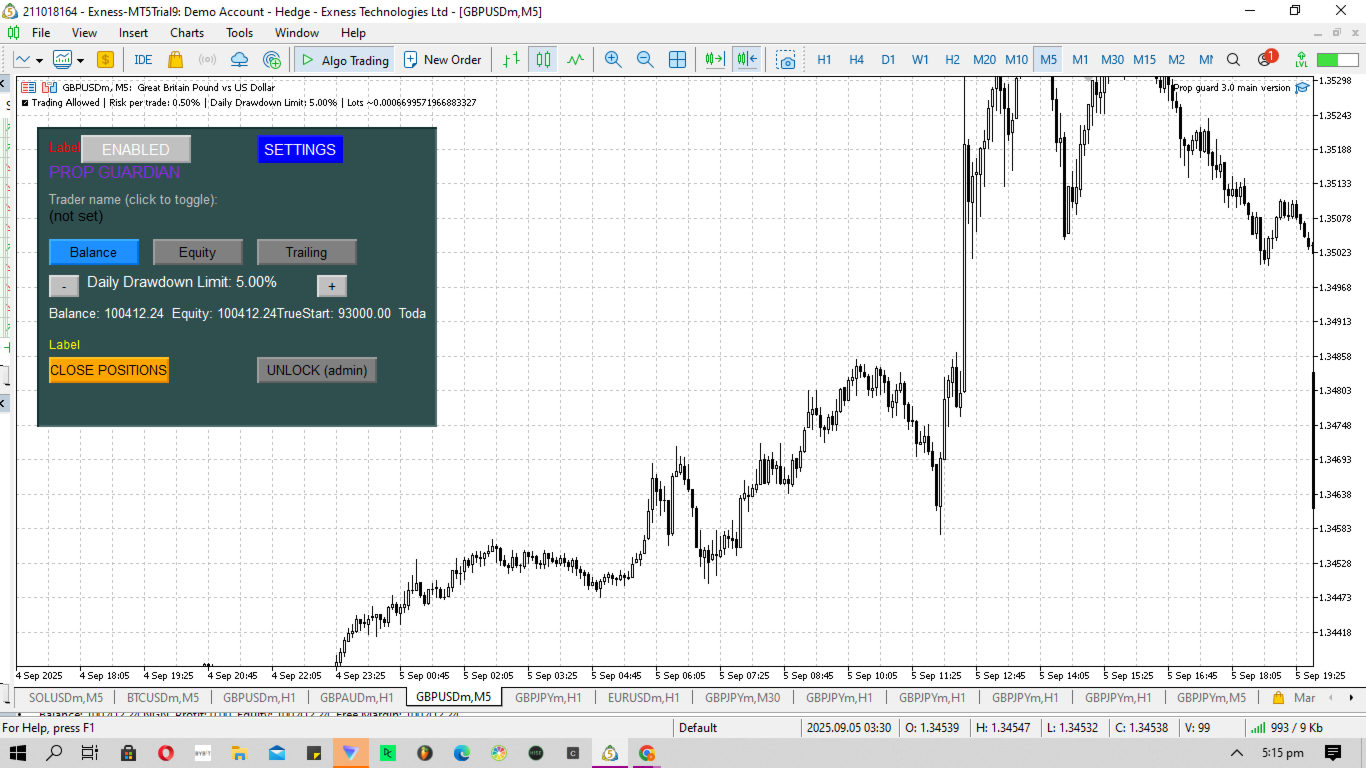Viewport: 1366px width, 768px height.
Task: Open the Windows notification center
Action: 1333,752
